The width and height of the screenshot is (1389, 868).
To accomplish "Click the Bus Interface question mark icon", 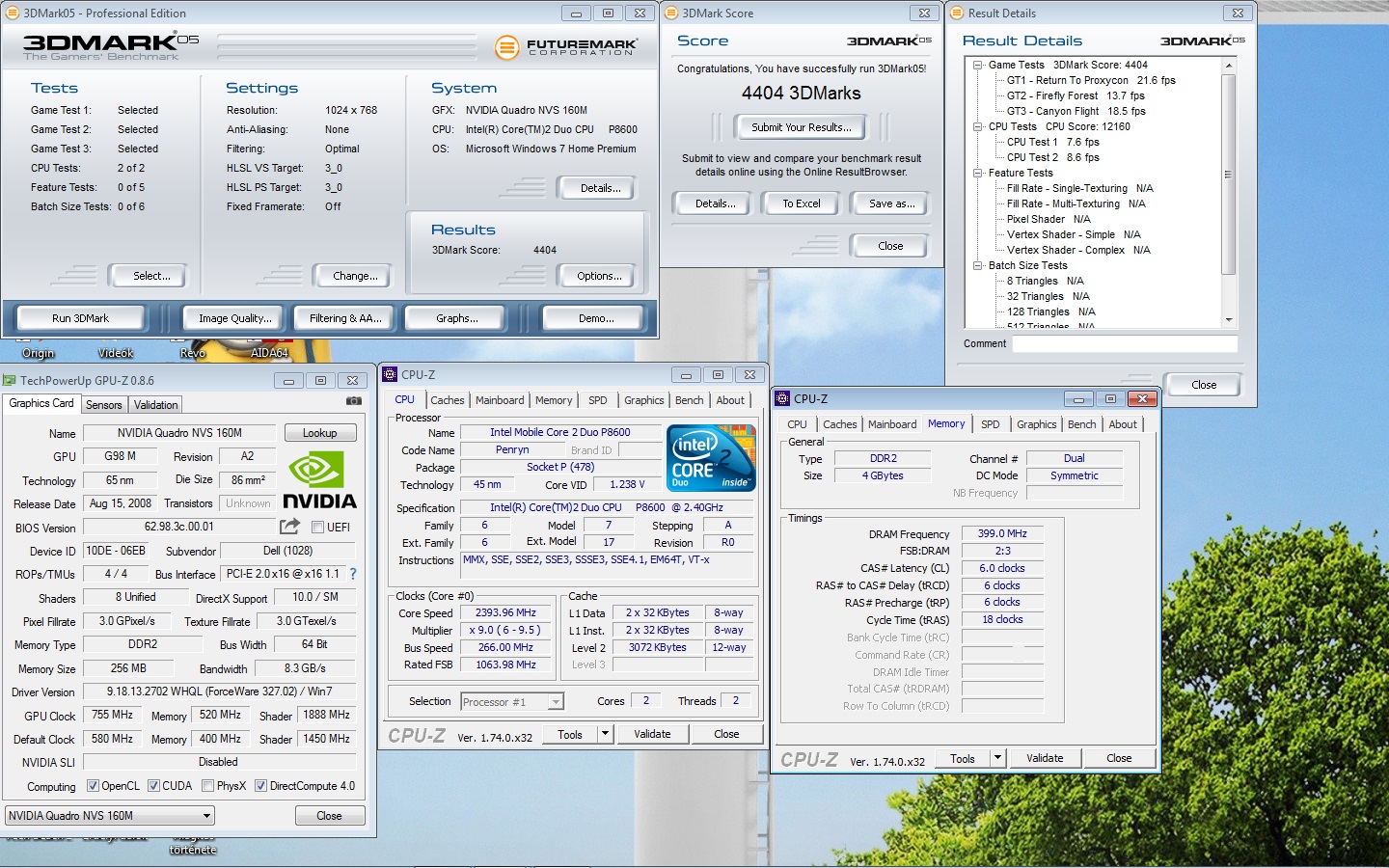I will click(353, 573).
